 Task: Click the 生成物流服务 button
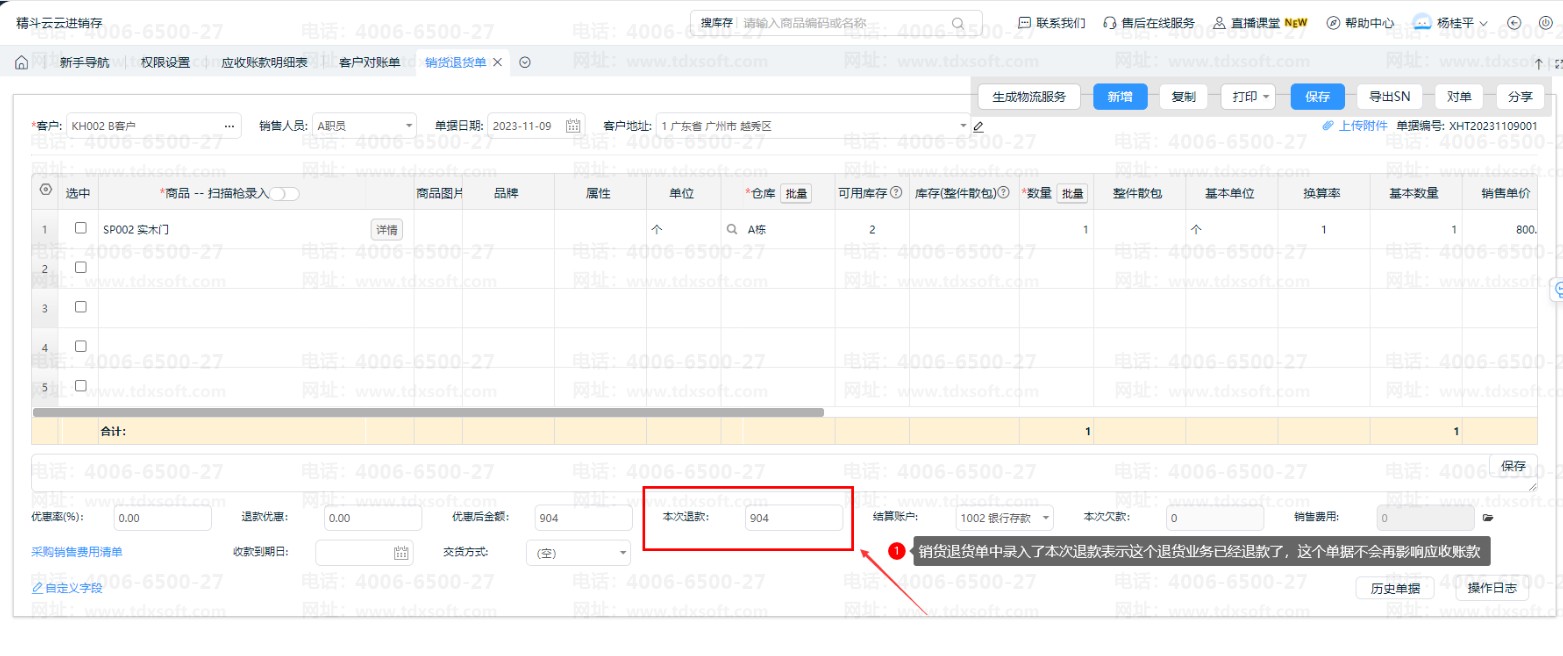point(1029,97)
